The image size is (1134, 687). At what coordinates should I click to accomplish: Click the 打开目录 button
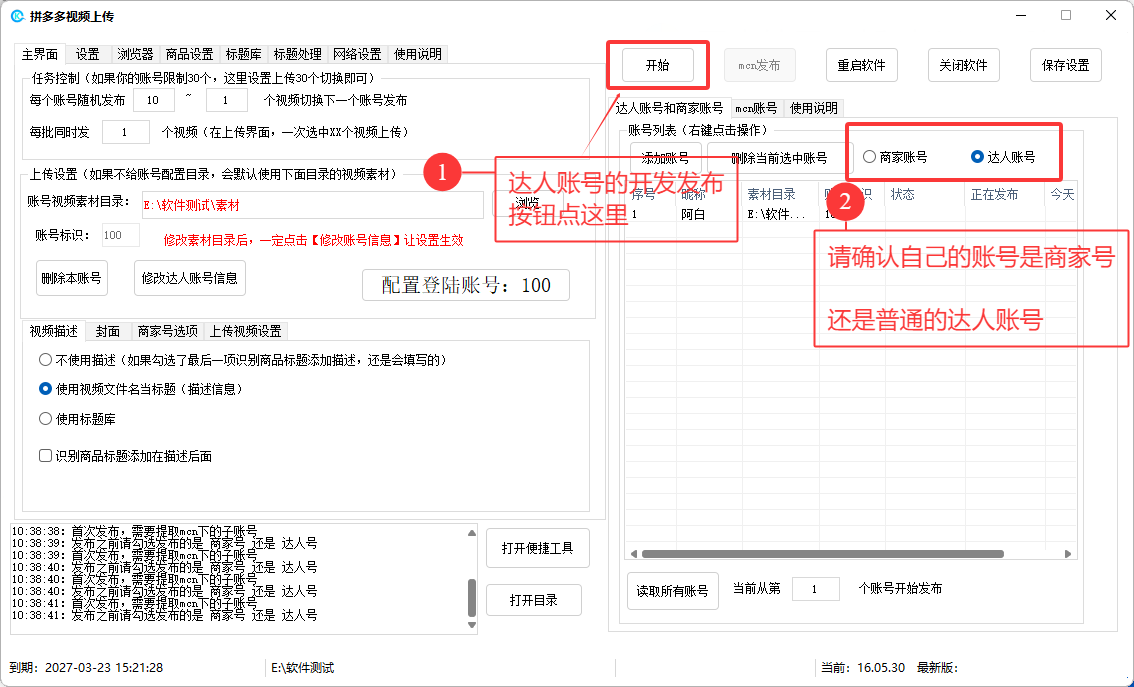(534, 600)
